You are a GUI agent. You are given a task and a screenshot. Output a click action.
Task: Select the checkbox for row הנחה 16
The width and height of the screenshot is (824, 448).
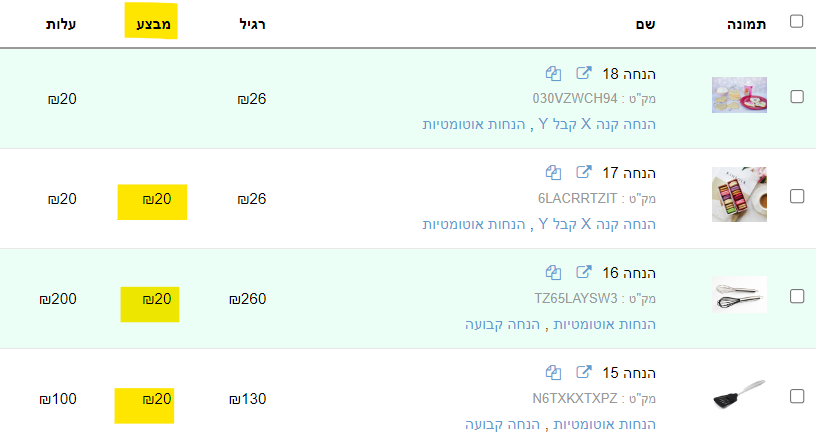[x=797, y=296]
